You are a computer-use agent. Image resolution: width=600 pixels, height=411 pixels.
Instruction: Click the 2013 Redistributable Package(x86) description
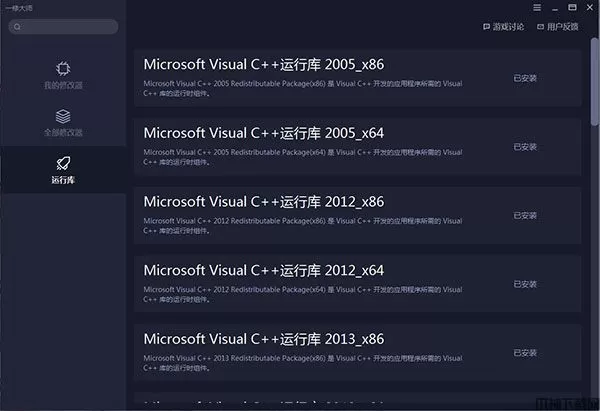click(x=303, y=363)
